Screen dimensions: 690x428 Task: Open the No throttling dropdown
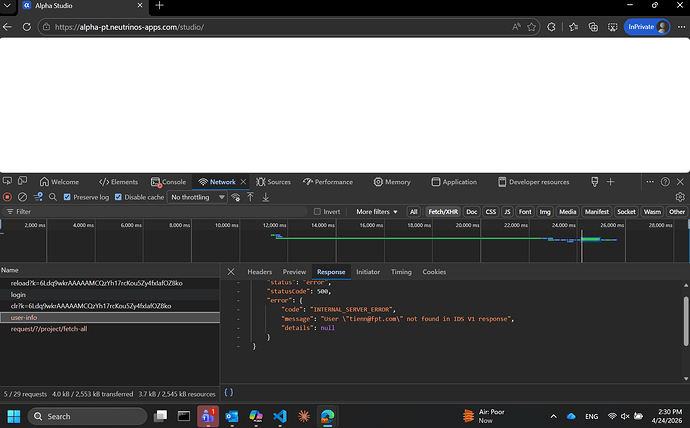[x=197, y=197]
